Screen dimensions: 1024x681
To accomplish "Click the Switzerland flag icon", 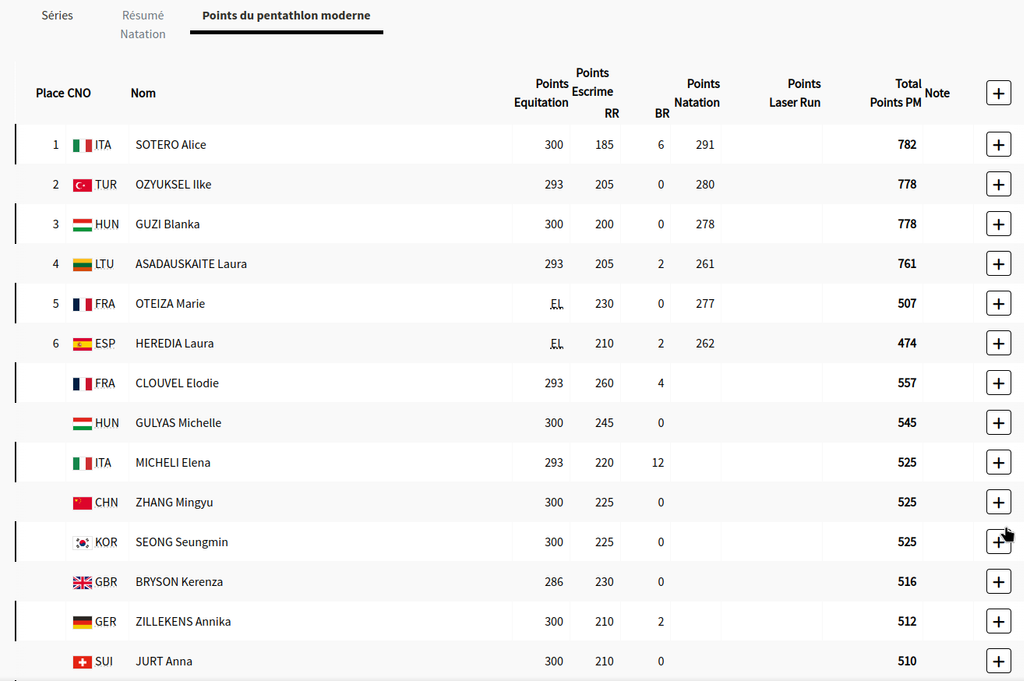I will pyautogui.click(x=82, y=662).
